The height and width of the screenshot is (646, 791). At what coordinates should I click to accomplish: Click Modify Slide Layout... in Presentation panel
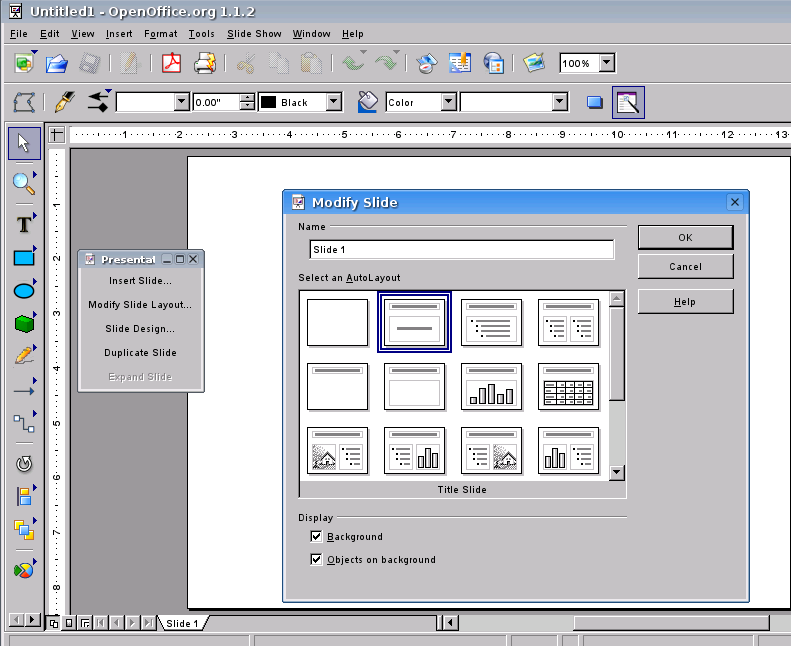pyautogui.click(x=140, y=305)
